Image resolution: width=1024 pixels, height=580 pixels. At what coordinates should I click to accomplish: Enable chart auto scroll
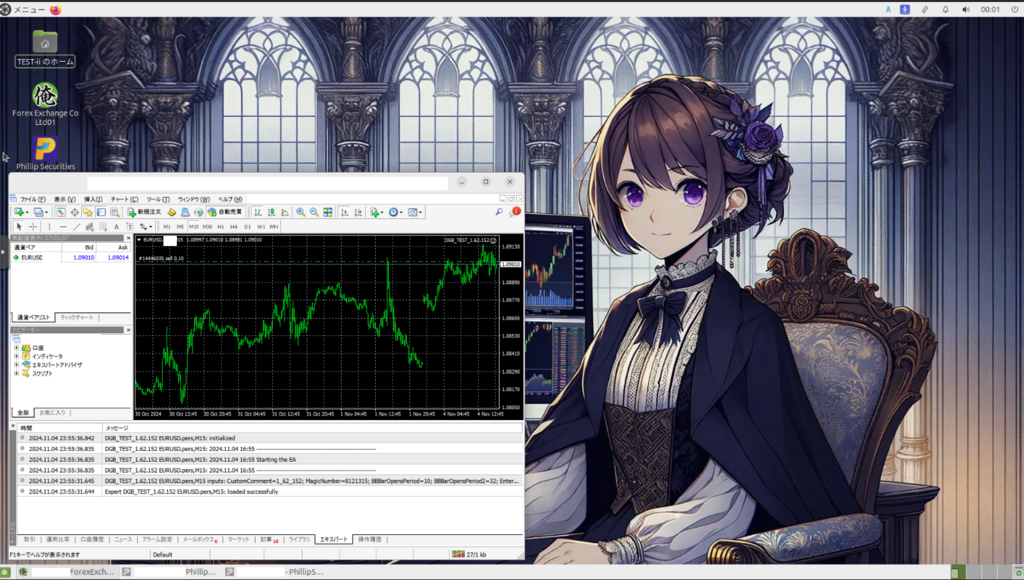point(346,212)
